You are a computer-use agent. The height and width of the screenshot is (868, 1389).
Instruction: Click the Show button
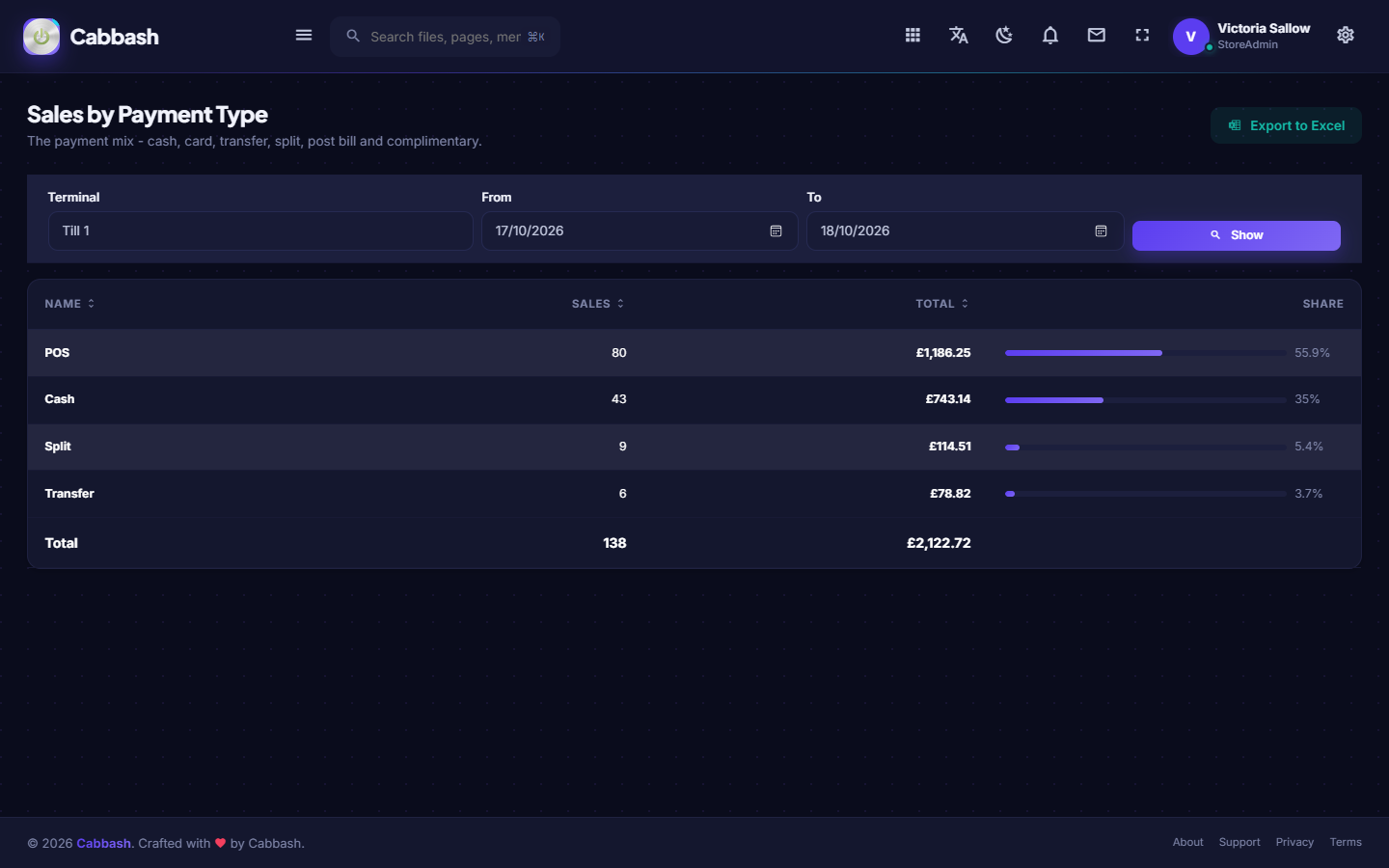(x=1236, y=235)
